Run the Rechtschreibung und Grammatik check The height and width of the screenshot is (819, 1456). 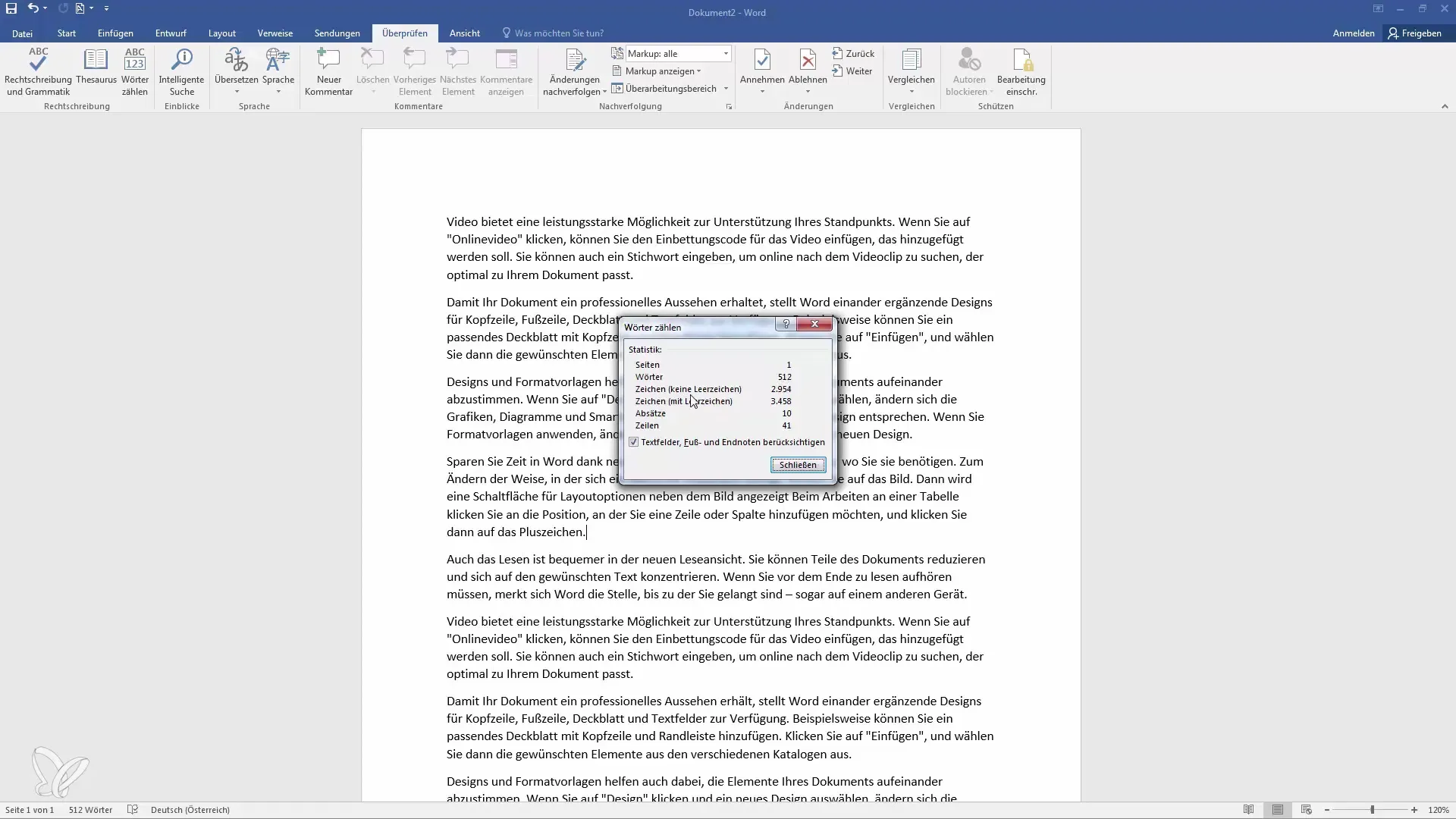click(38, 72)
